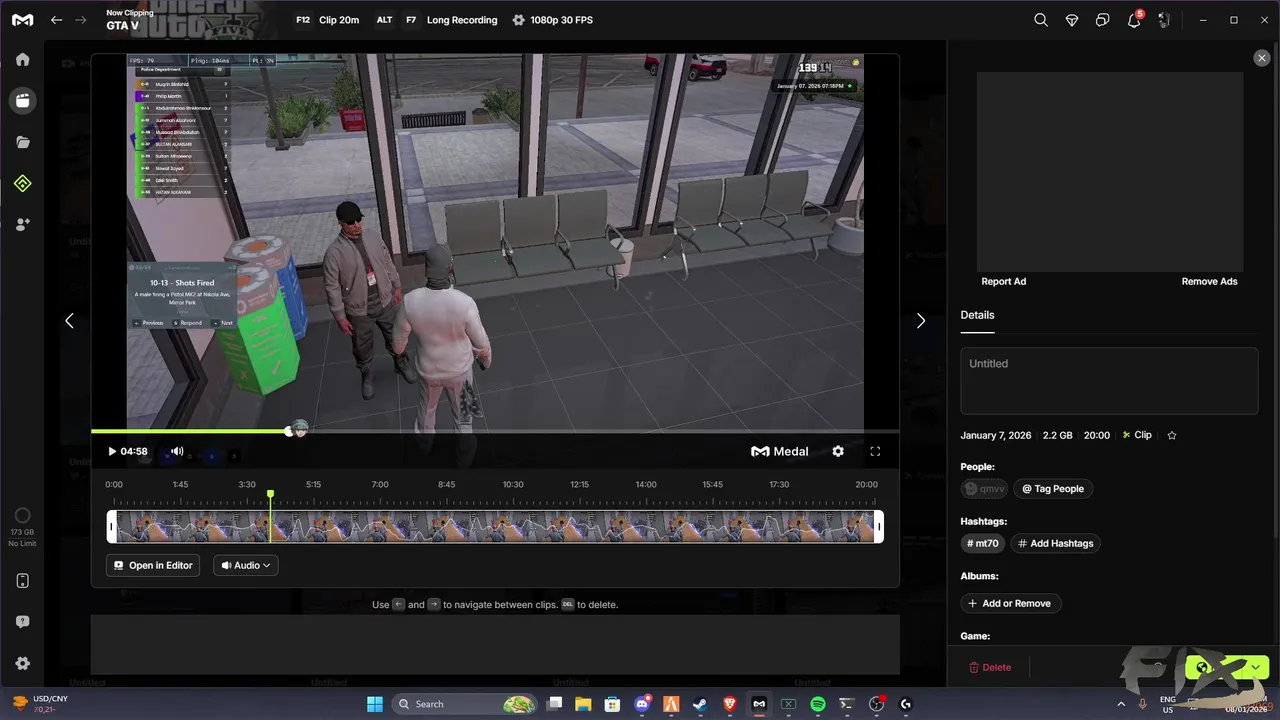Open the help chat icon in the sidebar
Screen dimensions: 1280x720
point(22,622)
